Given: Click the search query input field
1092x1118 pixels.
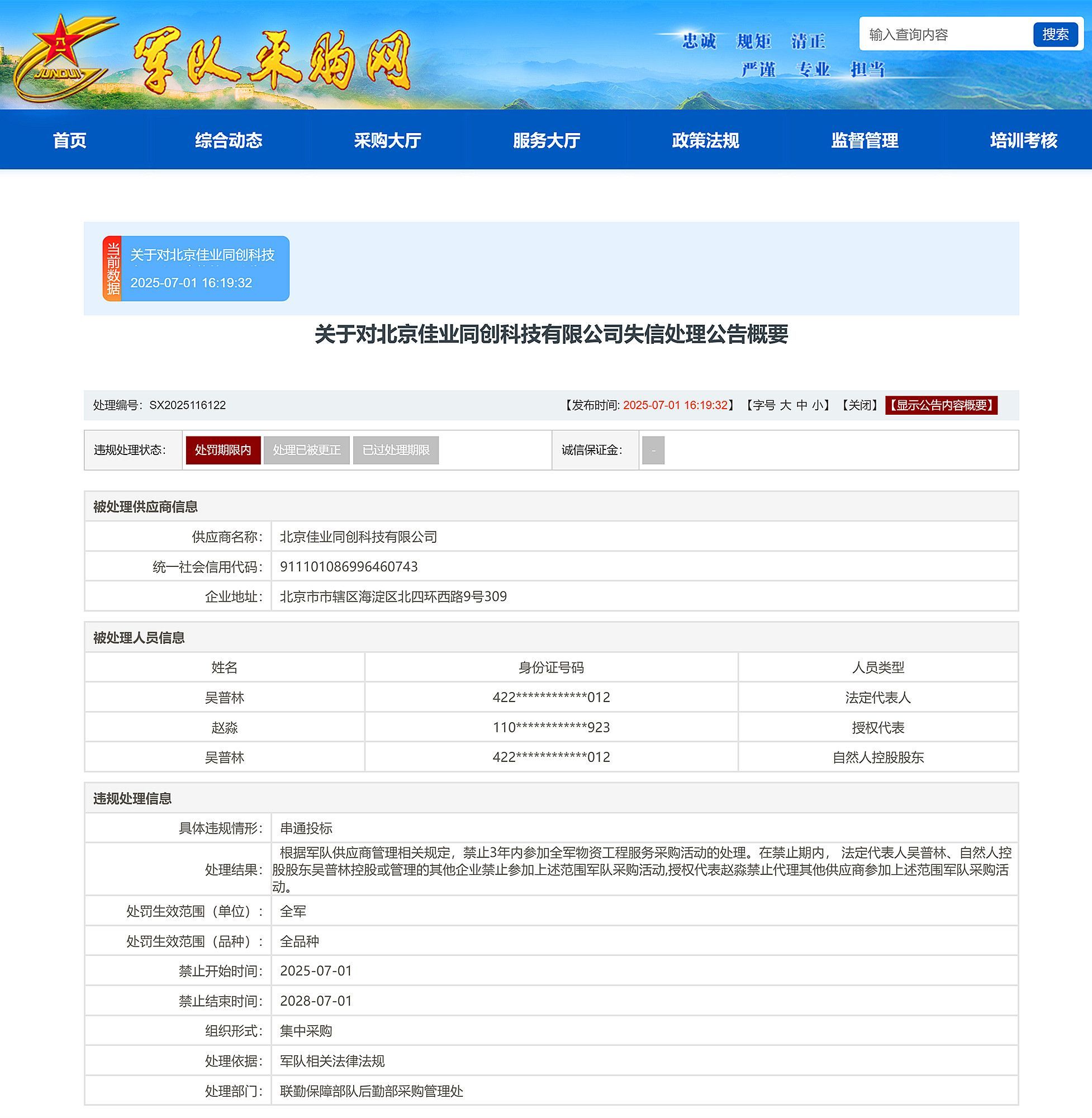Looking at the screenshot, I should click(947, 35).
